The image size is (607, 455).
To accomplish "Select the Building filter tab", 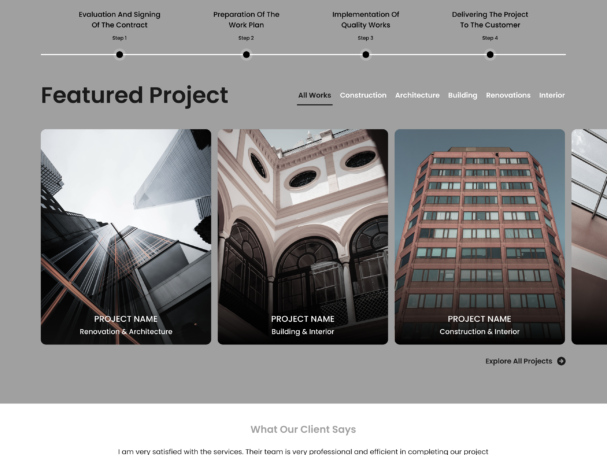I will [463, 95].
